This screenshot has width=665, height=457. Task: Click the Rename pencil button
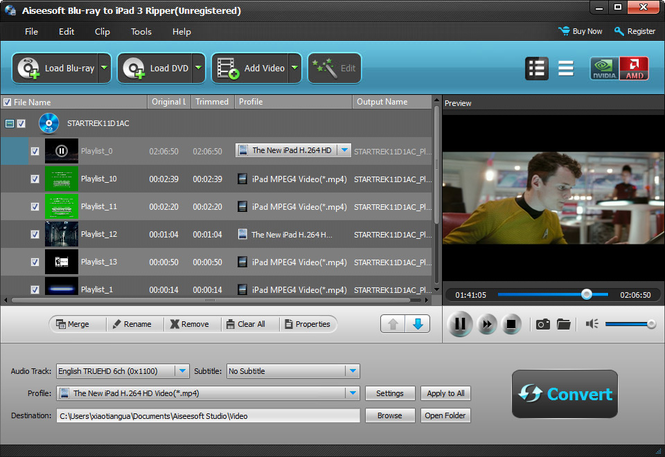point(132,324)
